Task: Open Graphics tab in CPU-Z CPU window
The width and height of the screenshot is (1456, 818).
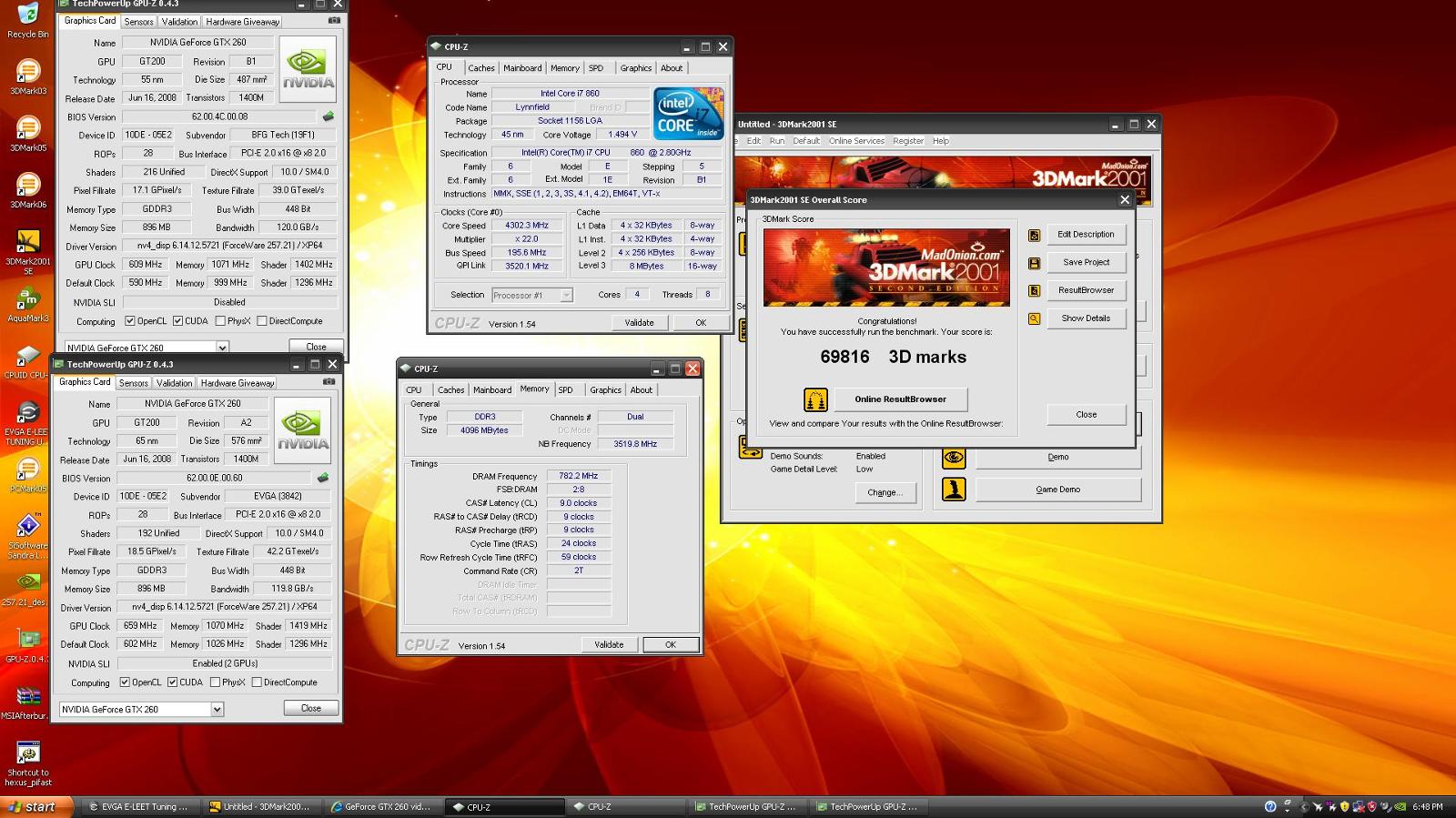Action: coord(635,68)
